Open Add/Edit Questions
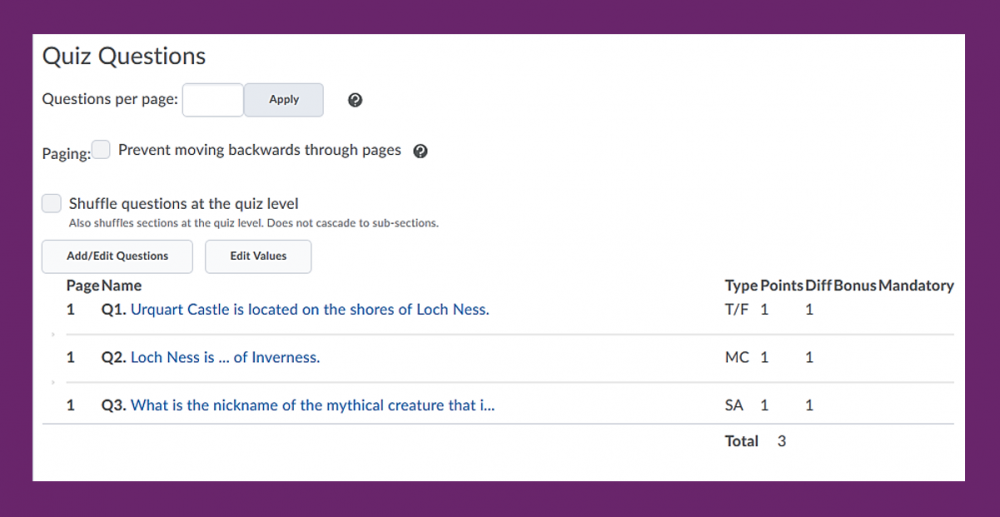The height and width of the screenshot is (517, 1000). 117,256
